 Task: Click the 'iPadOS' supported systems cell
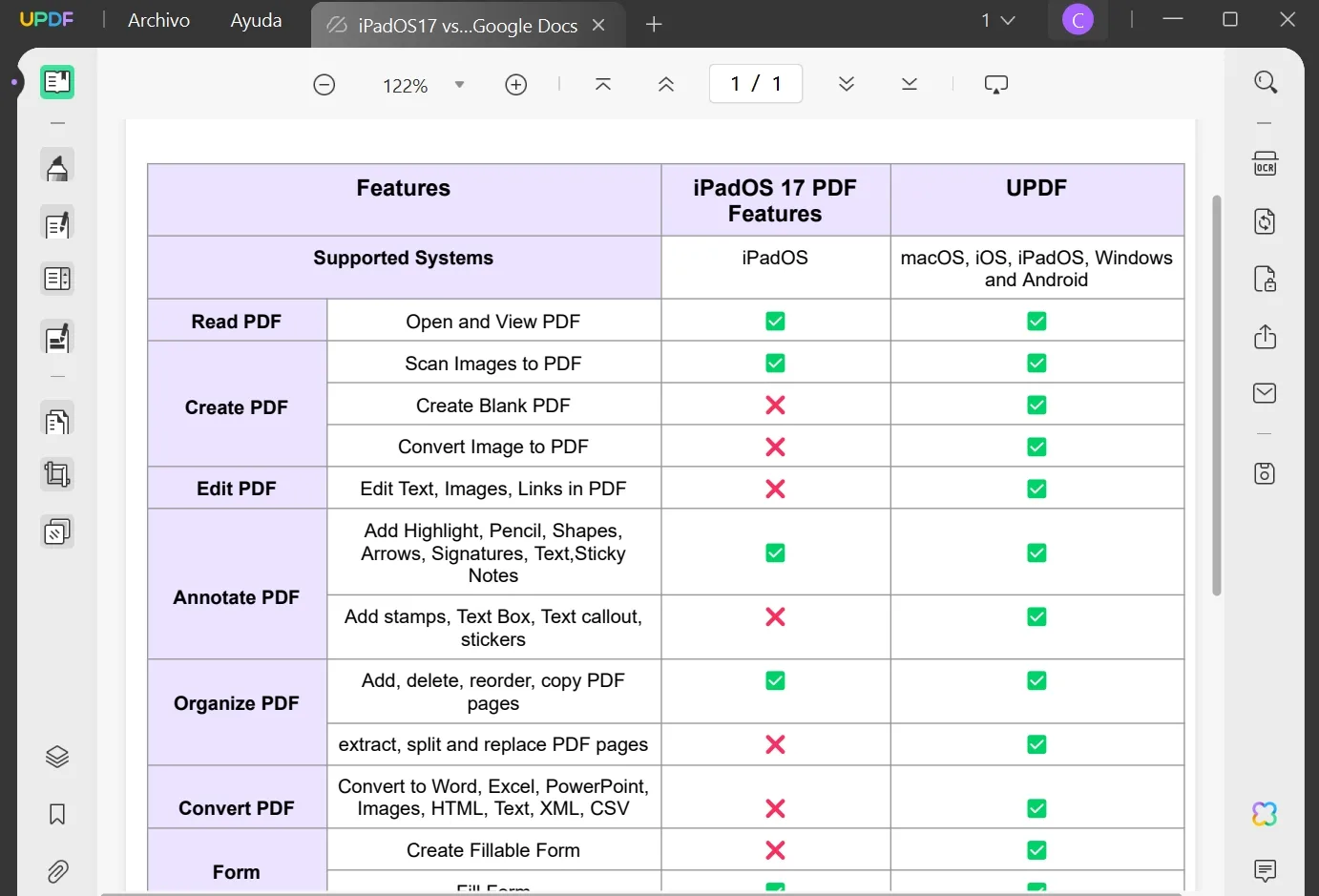[775, 268]
